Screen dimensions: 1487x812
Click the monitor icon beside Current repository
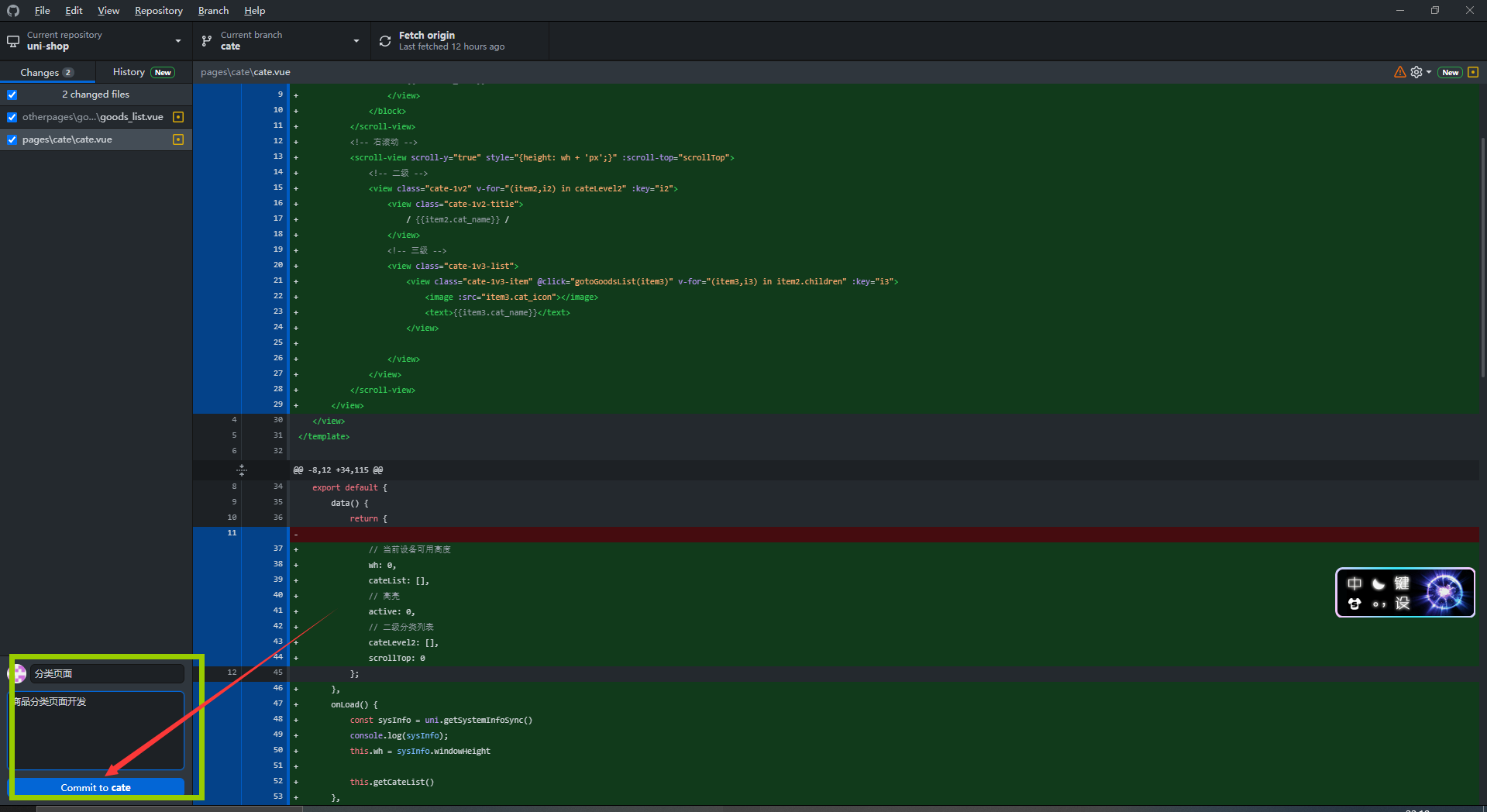(x=13, y=41)
